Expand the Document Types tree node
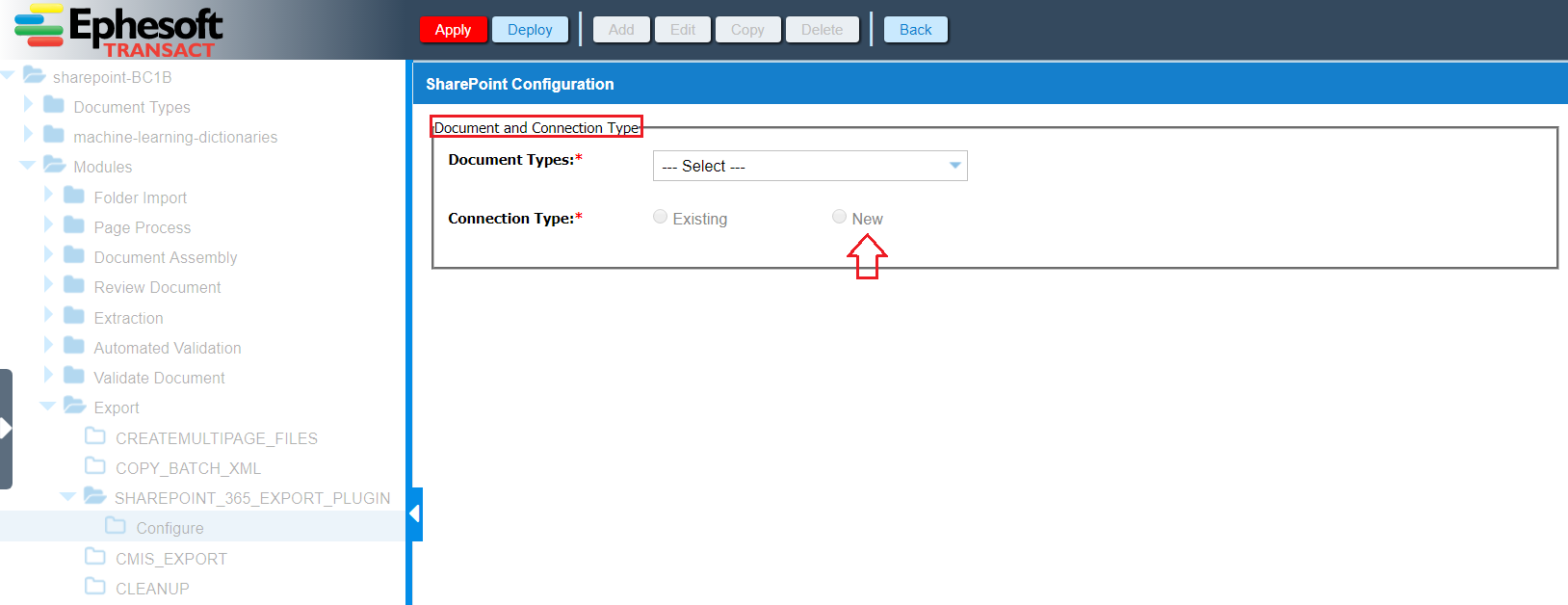Screen dimensions: 1568x605 (x=28, y=104)
